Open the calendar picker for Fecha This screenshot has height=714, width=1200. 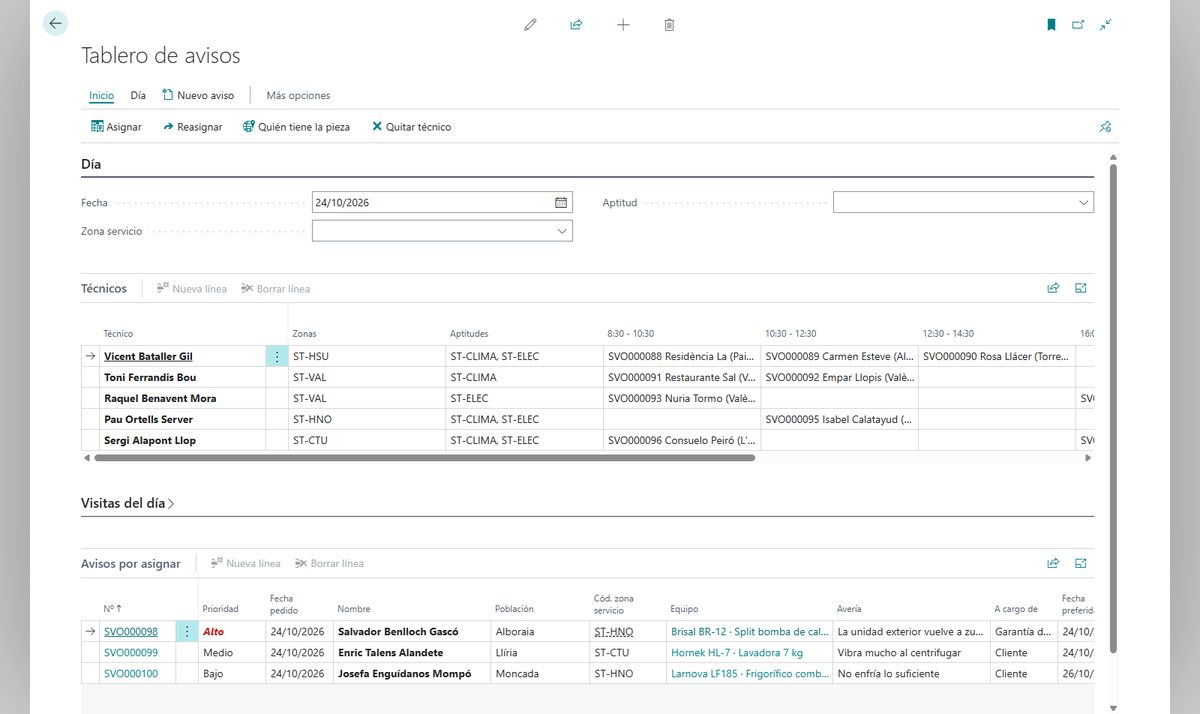pyautogui.click(x=561, y=202)
